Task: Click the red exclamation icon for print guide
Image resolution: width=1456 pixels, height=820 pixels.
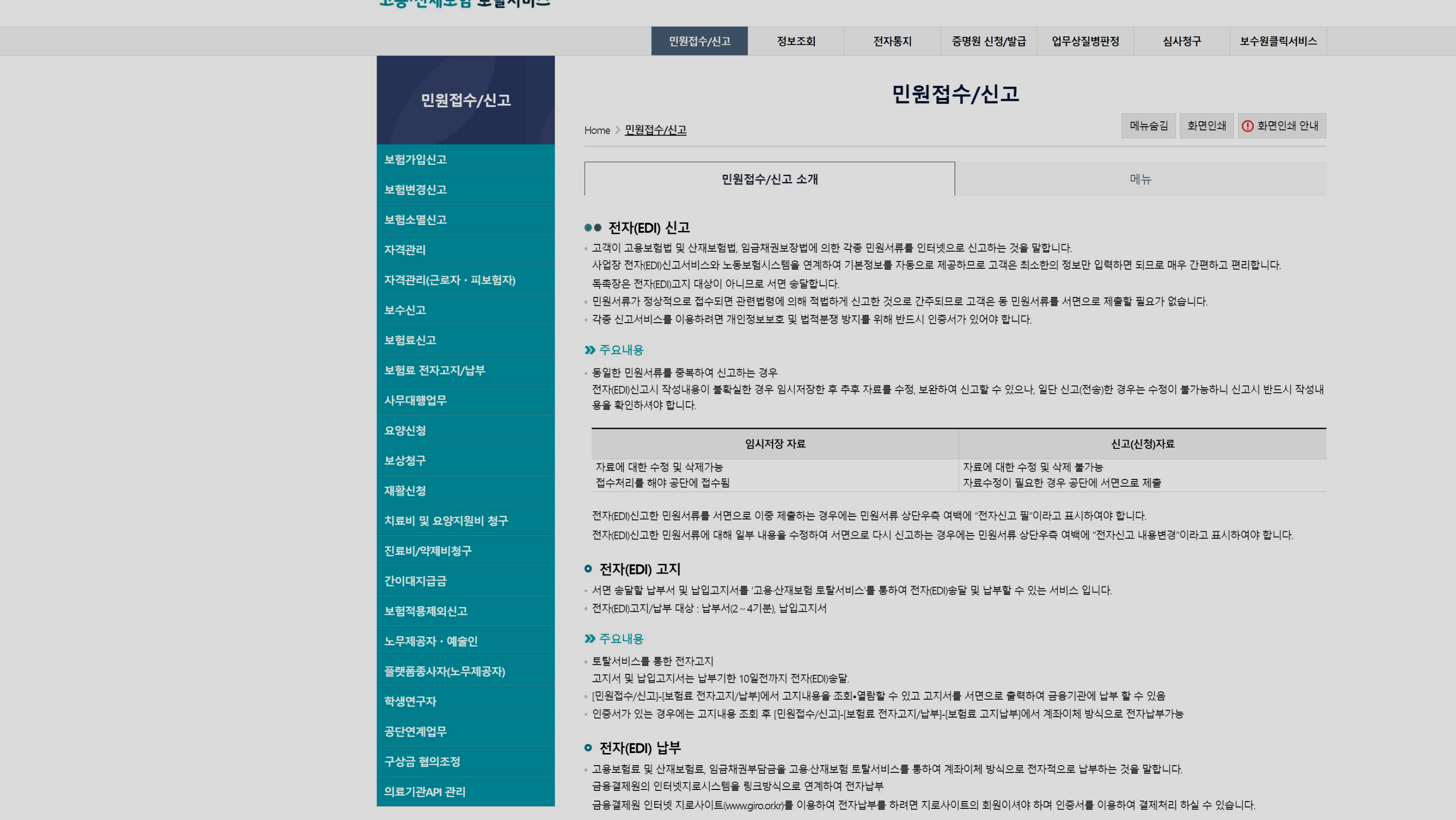Action: pyautogui.click(x=1247, y=126)
